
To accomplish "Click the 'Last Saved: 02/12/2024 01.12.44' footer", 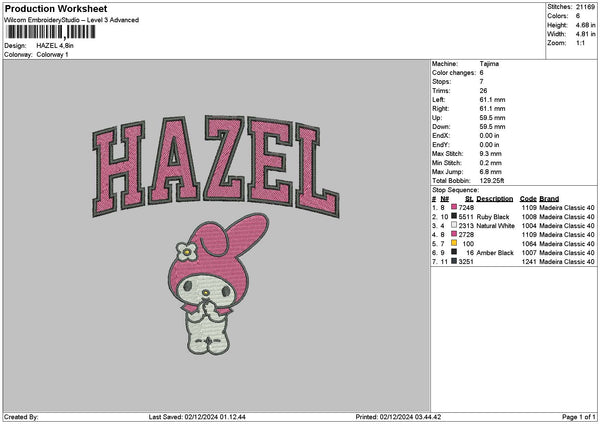I will 197,417.
